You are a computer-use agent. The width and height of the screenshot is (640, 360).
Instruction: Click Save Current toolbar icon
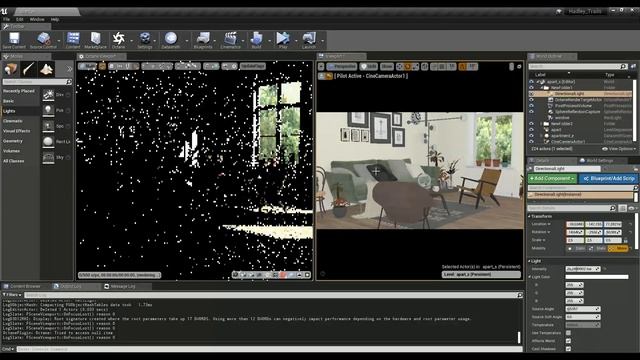[x=14, y=39]
